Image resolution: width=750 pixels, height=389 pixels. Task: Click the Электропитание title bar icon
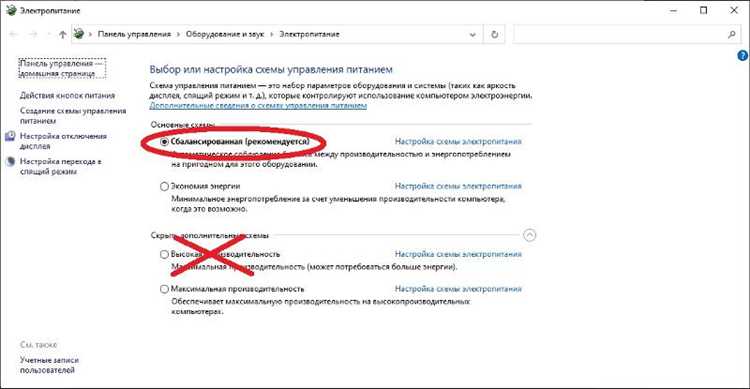click(11, 11)
